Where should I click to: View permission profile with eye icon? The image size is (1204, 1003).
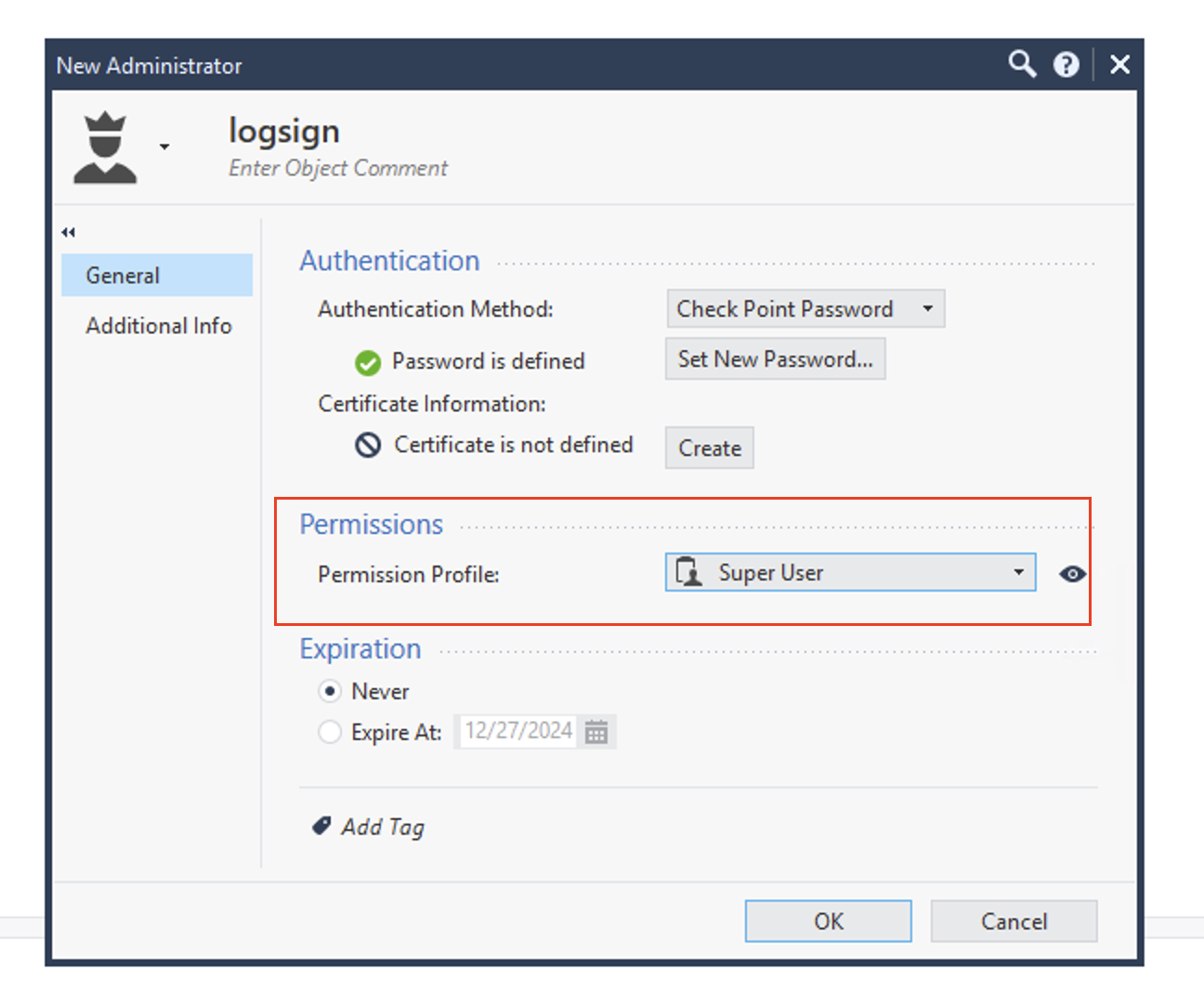coord(1072,574)
